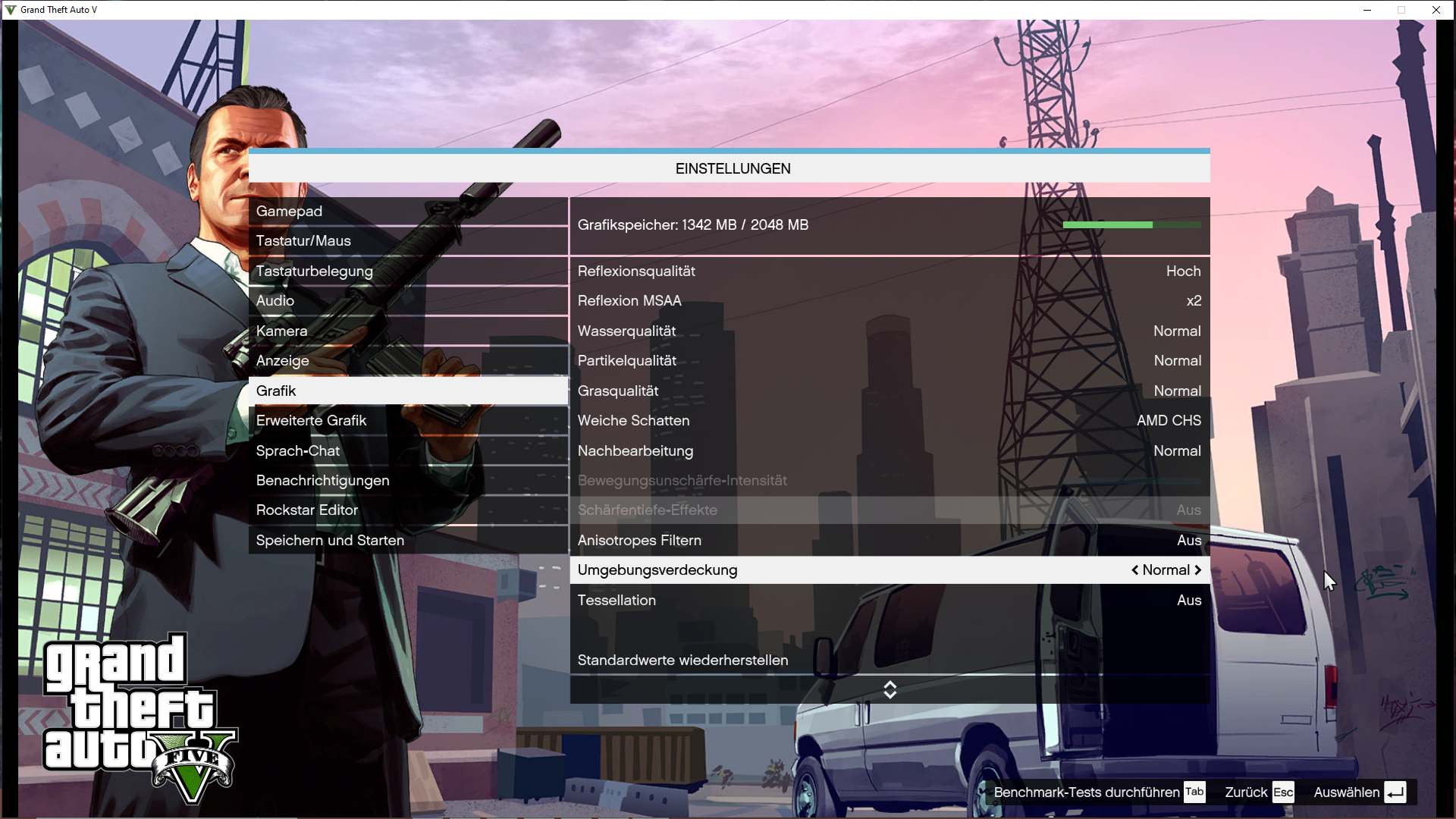Select the Wasserqualität Normal option
The height and width of the screenshot is (819, 1456).
[1177, 331]
